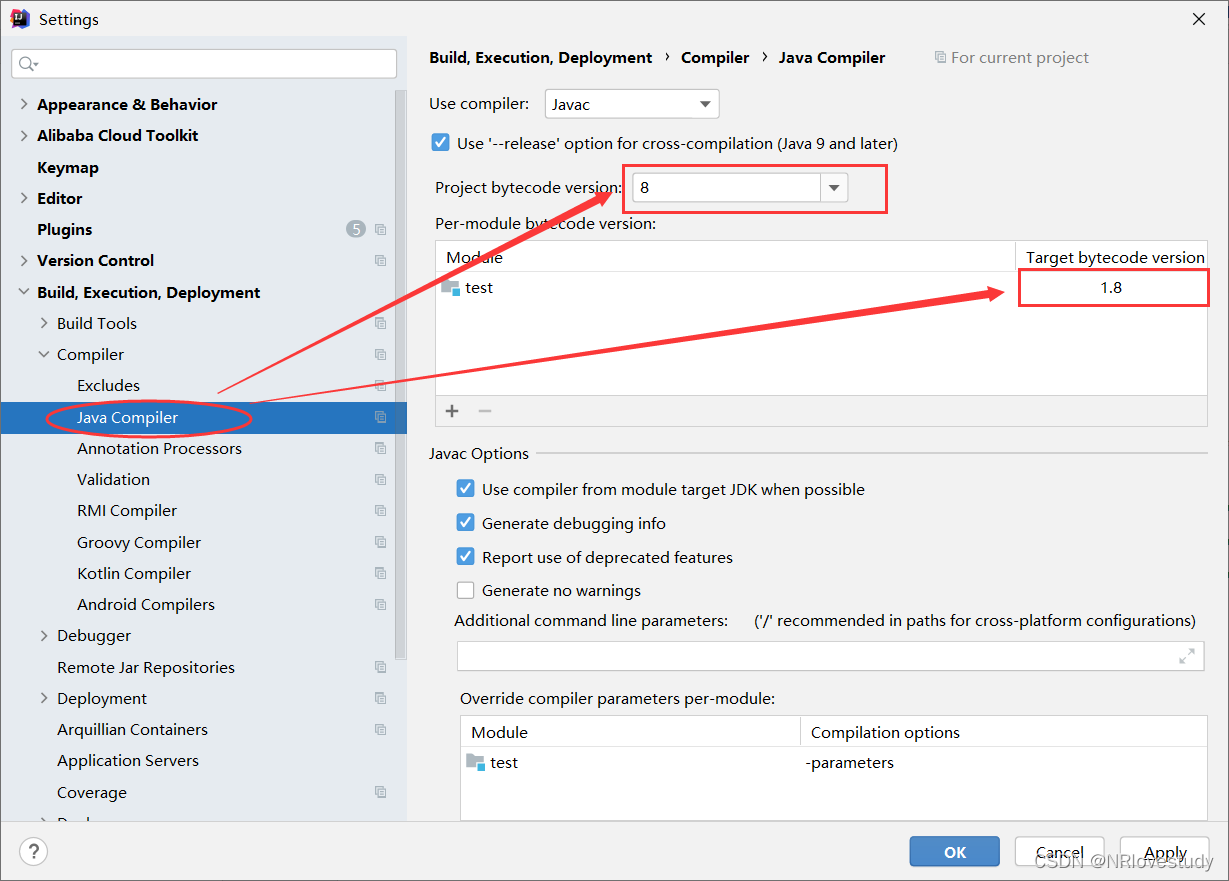1229x881 pixels.
Task: Select Plugins in settings tree
Action: click(64, 229)
